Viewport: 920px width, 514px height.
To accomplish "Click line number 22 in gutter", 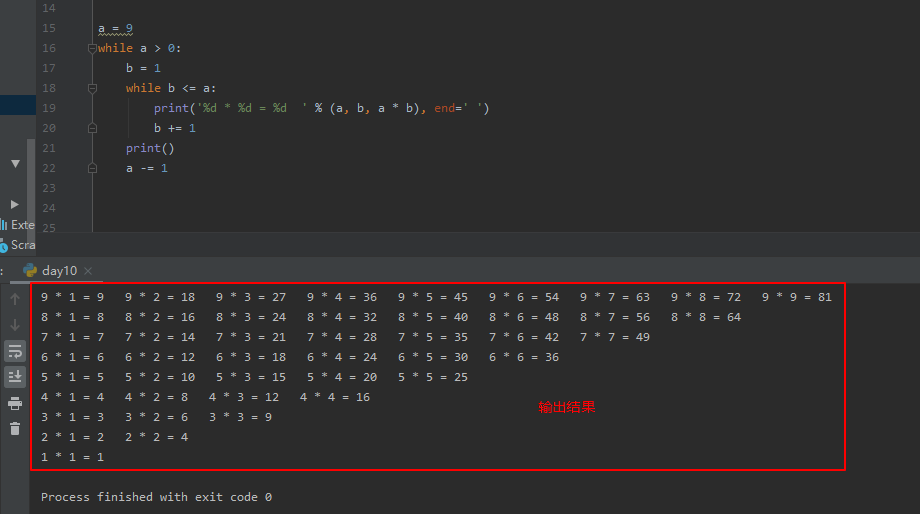I will (49, 168).
